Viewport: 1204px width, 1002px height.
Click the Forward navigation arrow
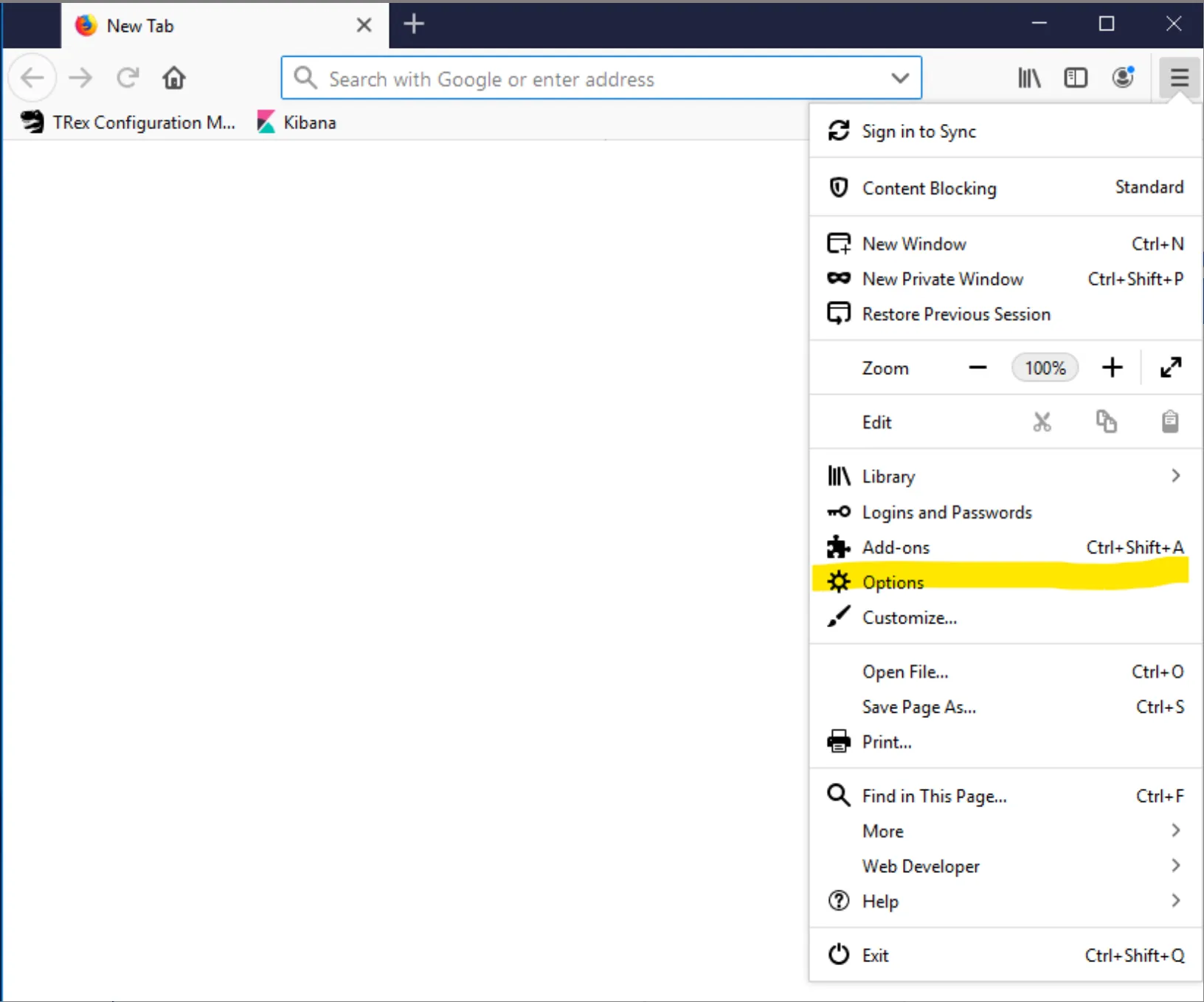[x=80, y=77]
